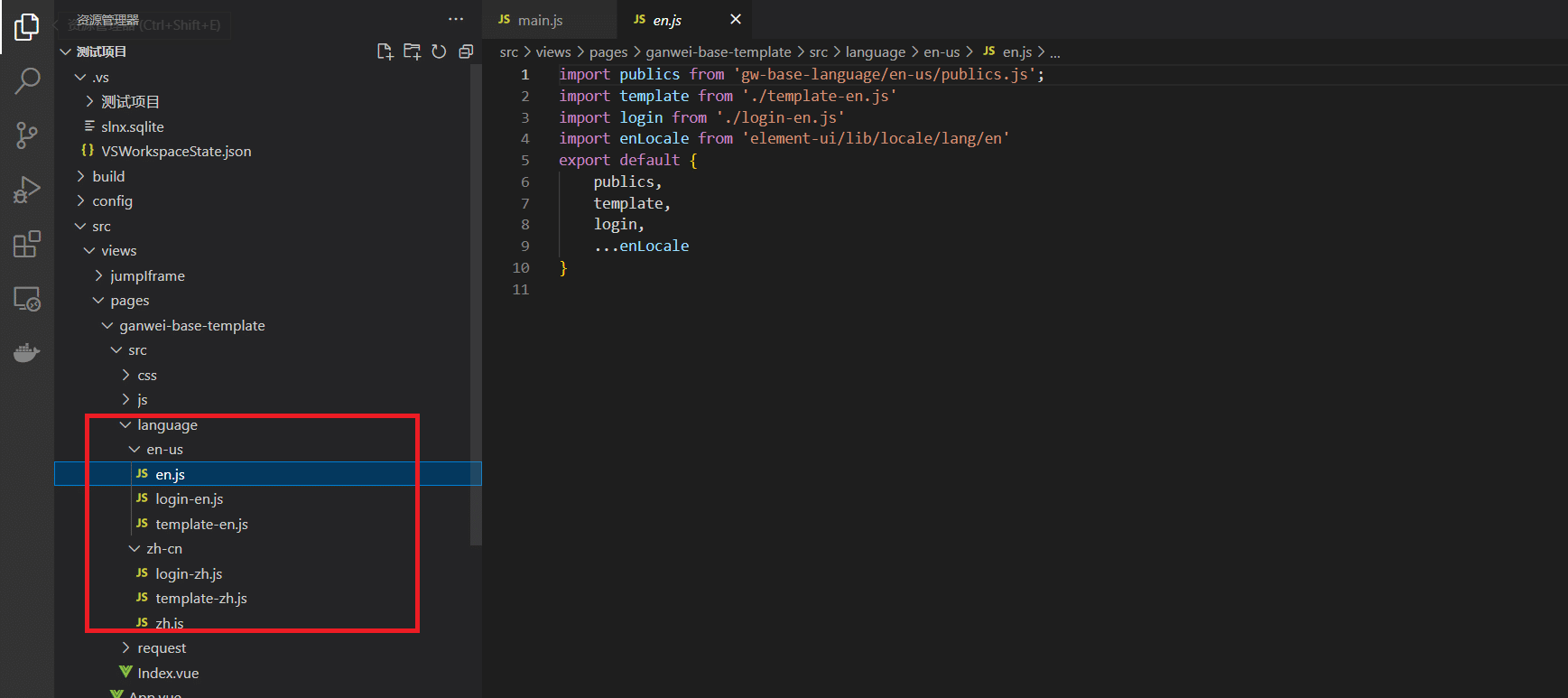Image resolution: width=1568 pixels, height=698 pixels.
Task: Open the Docker view icon
Action: click(27, 352)
